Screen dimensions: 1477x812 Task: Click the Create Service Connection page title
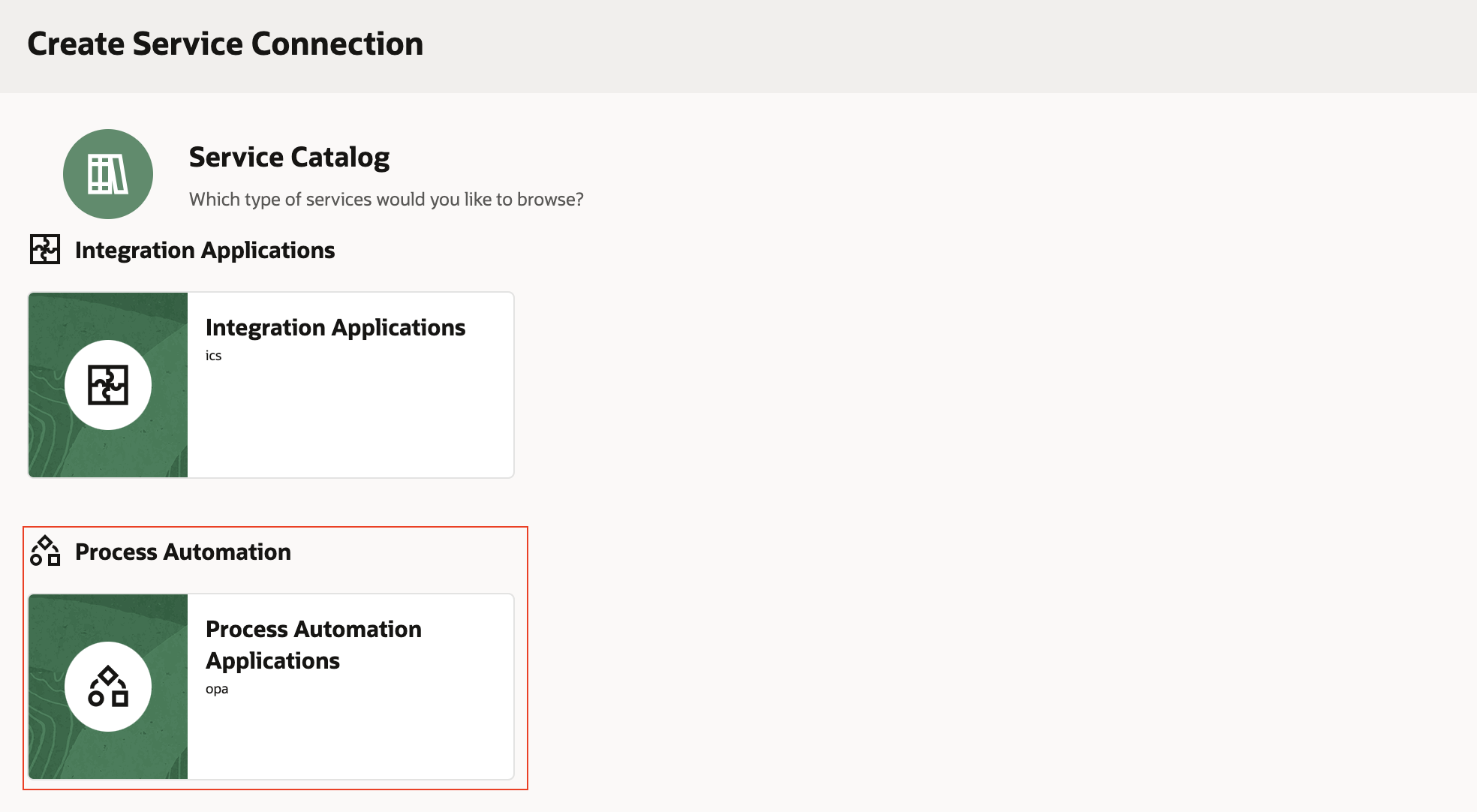point(225,44)
